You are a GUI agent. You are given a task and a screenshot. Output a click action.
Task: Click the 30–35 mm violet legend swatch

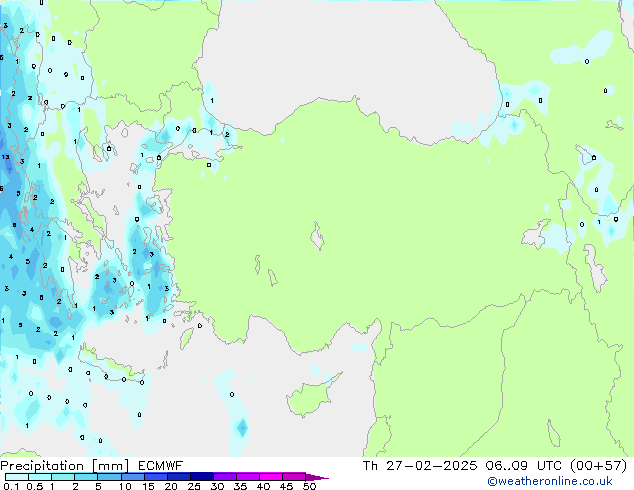click(225, 477)
